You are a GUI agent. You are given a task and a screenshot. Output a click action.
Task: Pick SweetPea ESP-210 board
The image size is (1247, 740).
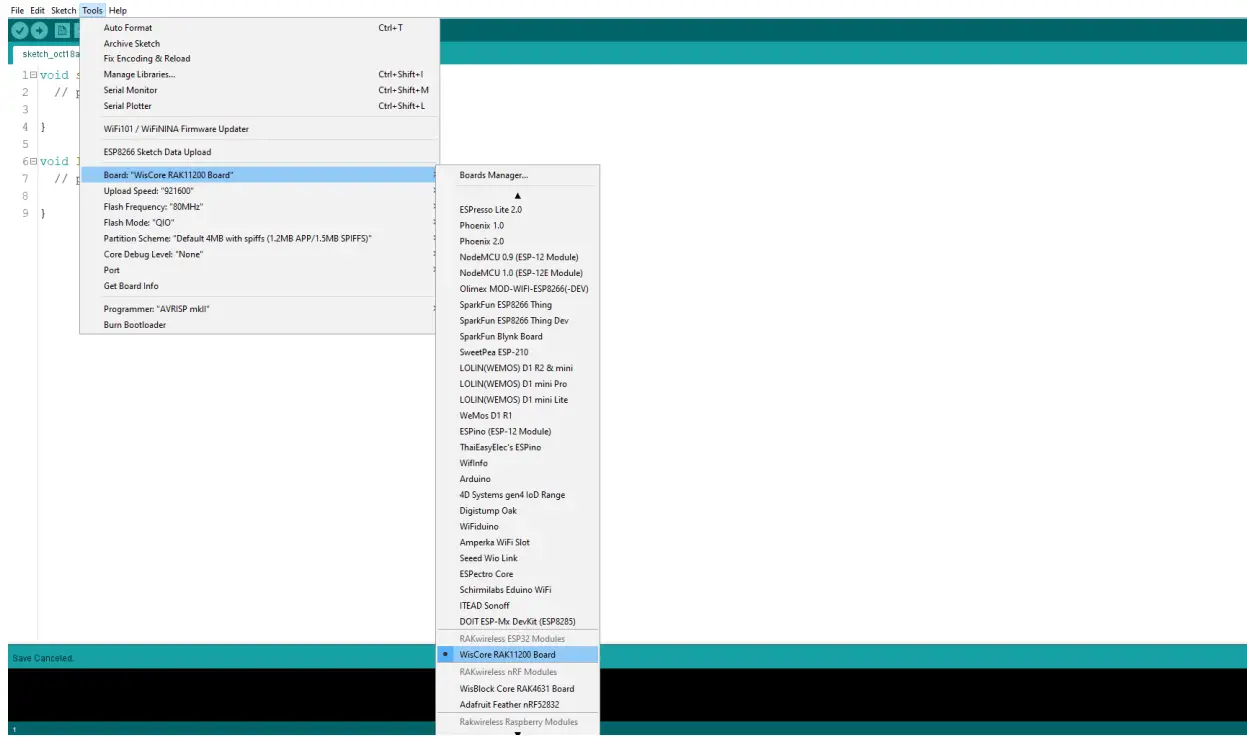click(x=518, y=352)
